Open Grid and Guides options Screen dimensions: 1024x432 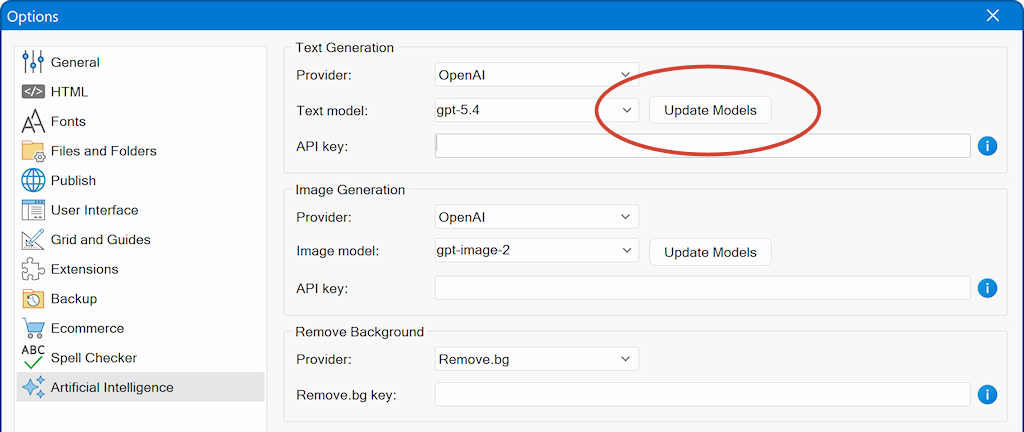[x=140, y=239]
